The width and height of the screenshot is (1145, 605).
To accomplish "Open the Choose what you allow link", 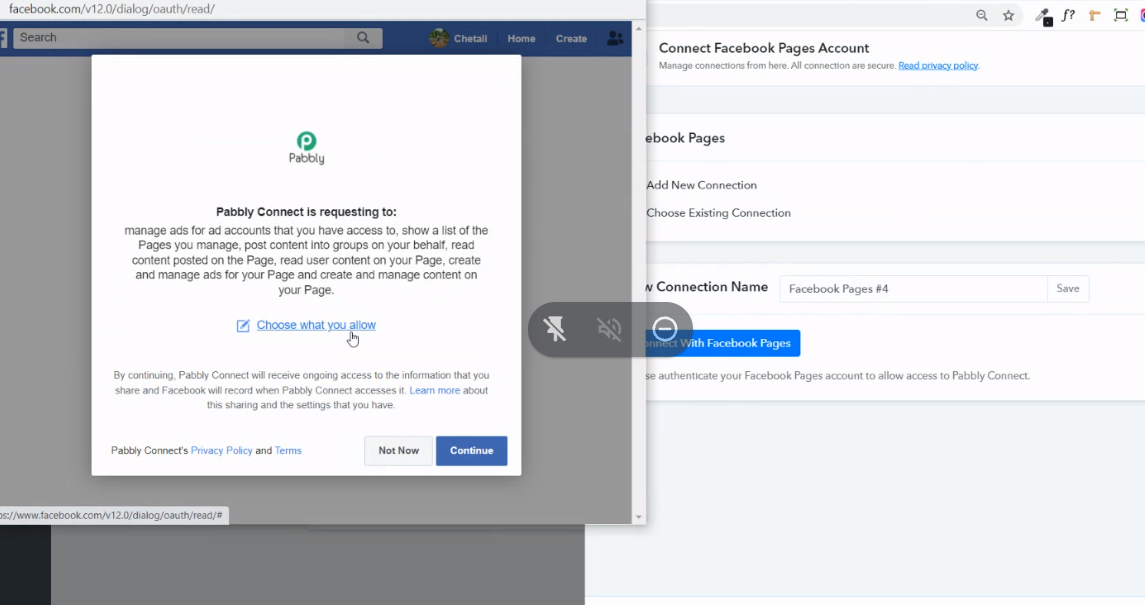I will [316, 325].
